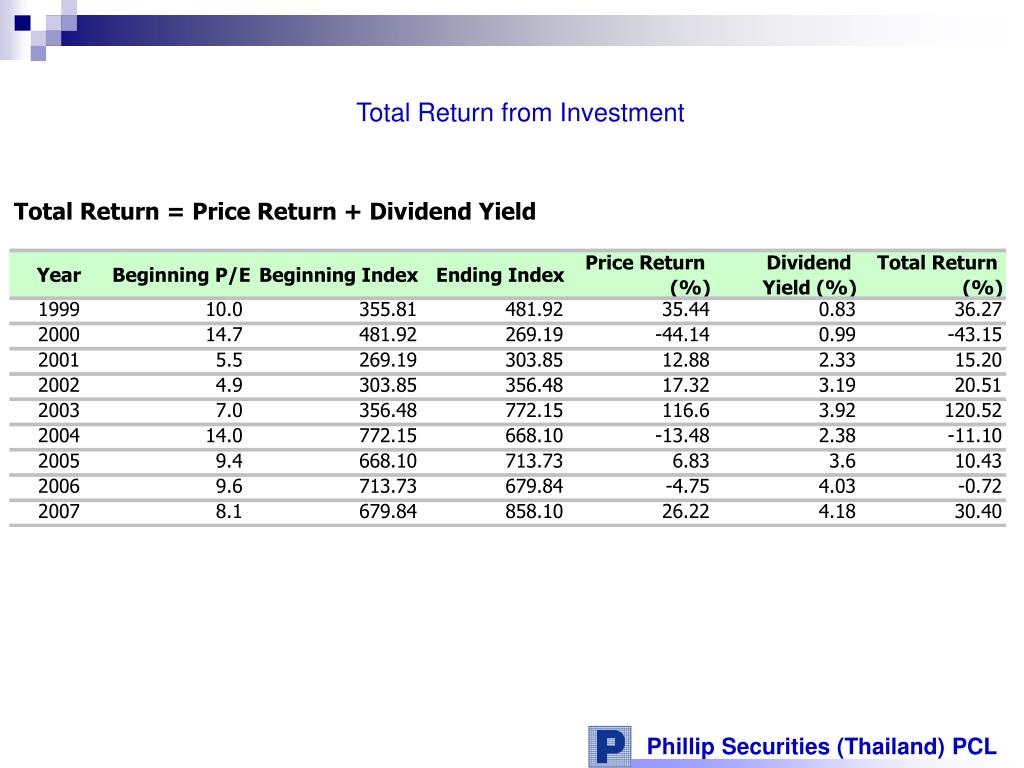Select the Dividend Yield (%) column header
1024x768 pixels.
(808, 275)
